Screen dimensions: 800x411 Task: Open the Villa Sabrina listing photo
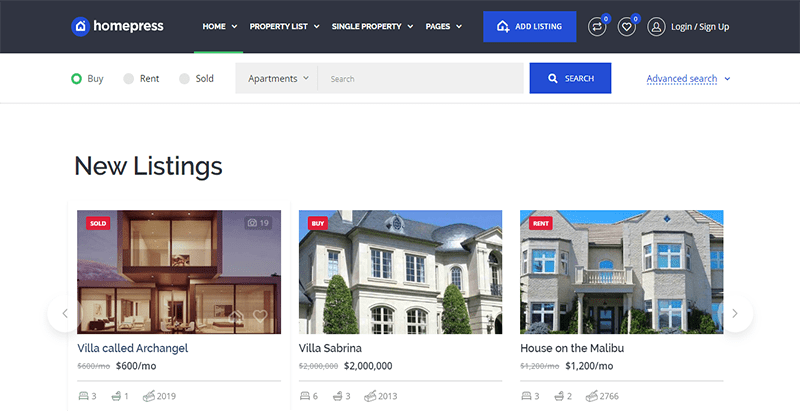click(x=401, y=272)
